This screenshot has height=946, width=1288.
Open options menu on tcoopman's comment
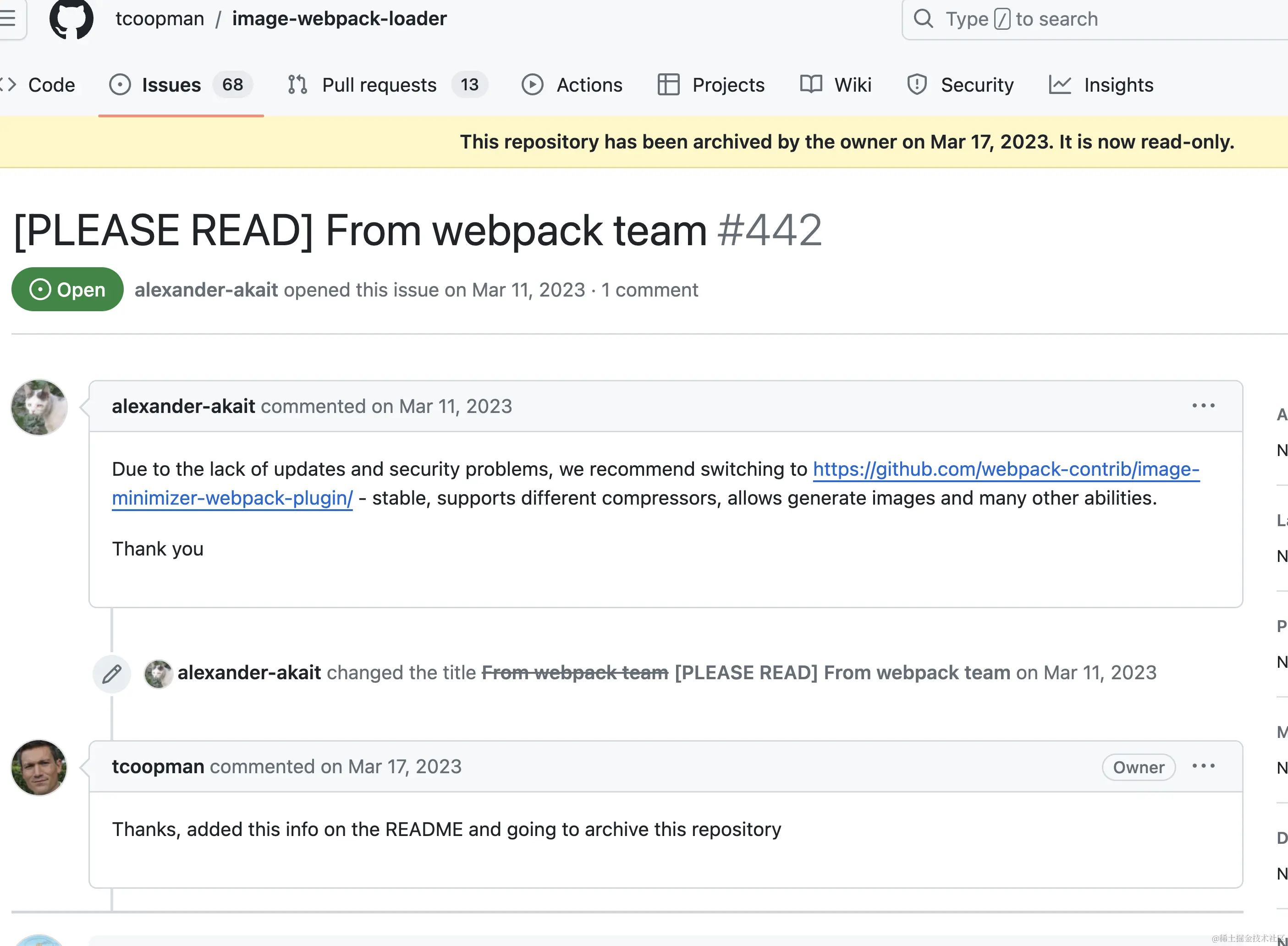tap(1203, 766)
